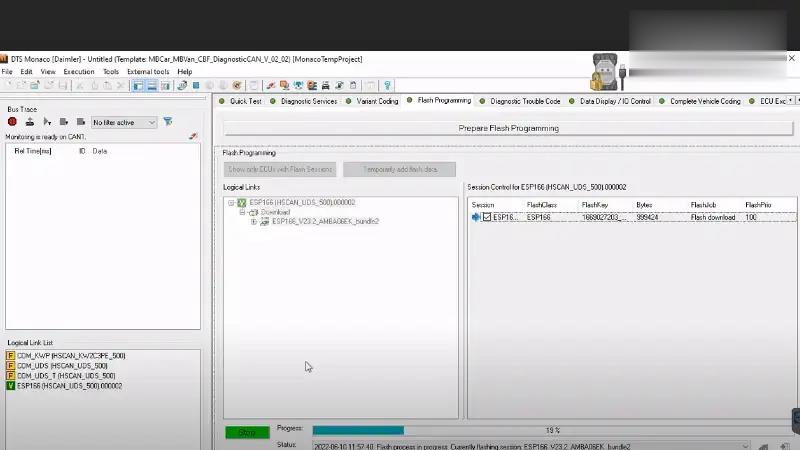This screenshot has height=450, width=800.
Task: Open the External tools menu
Action: click(148, 72)
